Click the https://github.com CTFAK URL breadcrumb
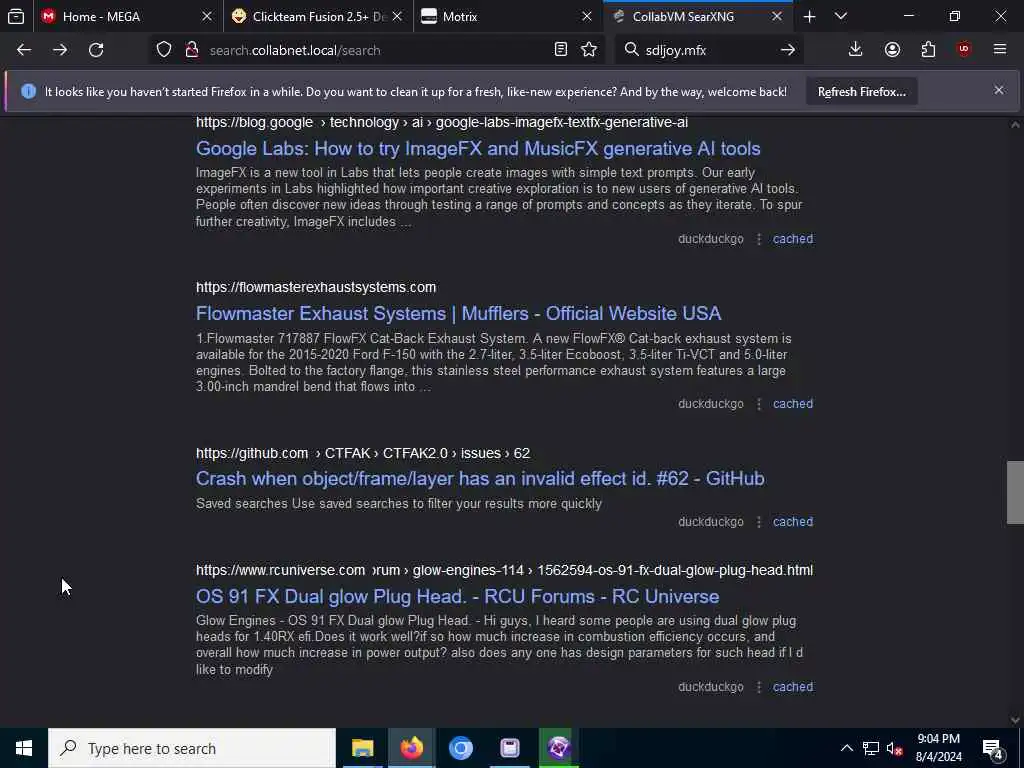The width and height of the screenshot is (1024, 768). coord(363,453)
